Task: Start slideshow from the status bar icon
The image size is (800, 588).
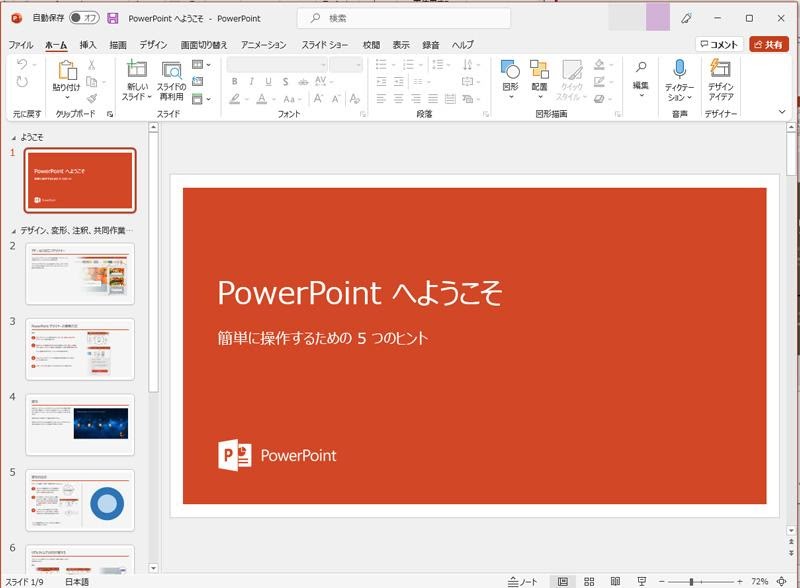Action: 641,581
